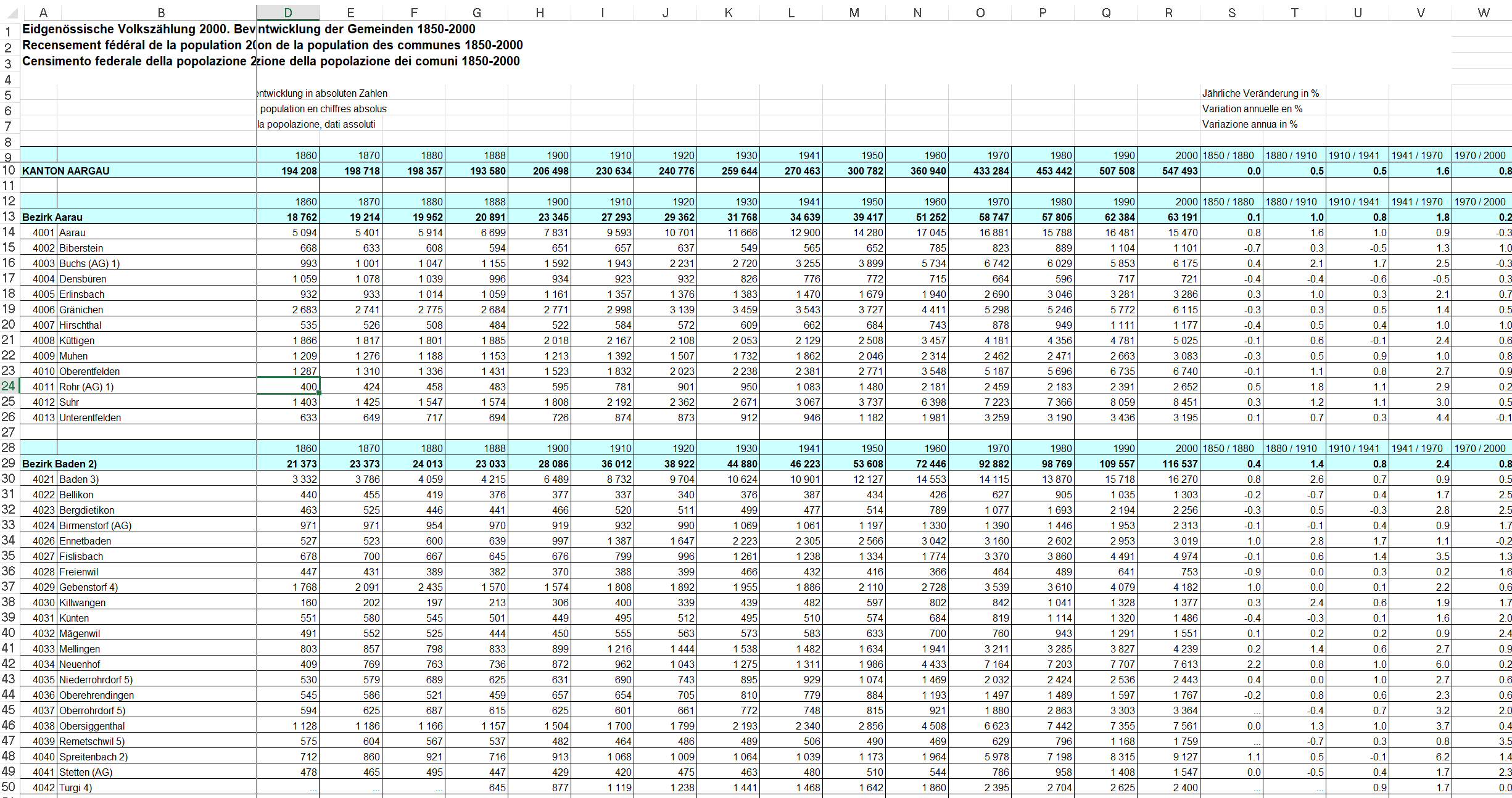Click the Remetschwil 5) cell

click(157, 741)
